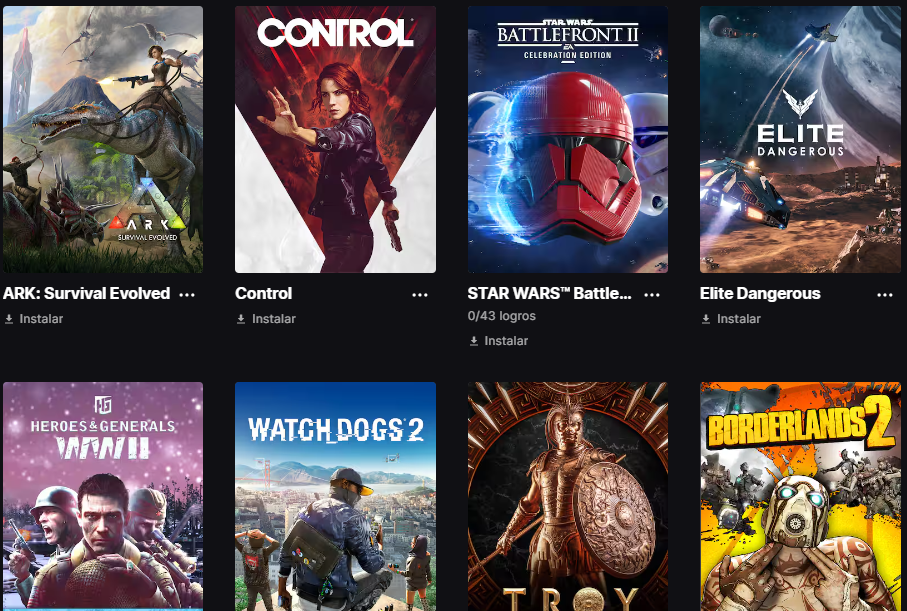Open the three-dot menu for ARK: Survival Evolved

click(187, 295)
